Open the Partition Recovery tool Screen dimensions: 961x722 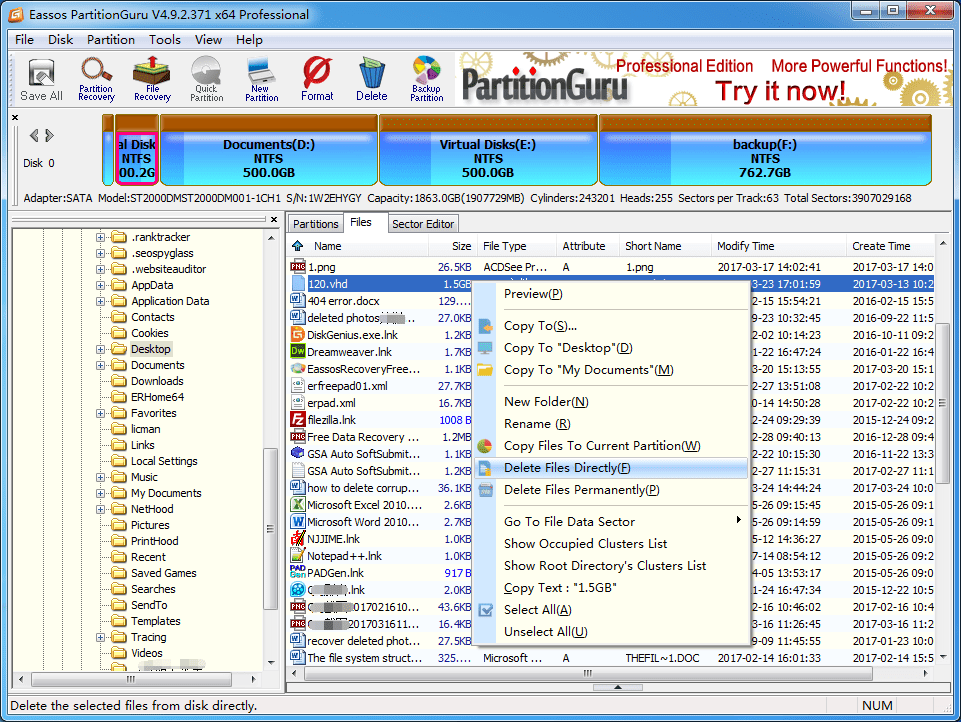pyautogui.click(x=96, y=78)
